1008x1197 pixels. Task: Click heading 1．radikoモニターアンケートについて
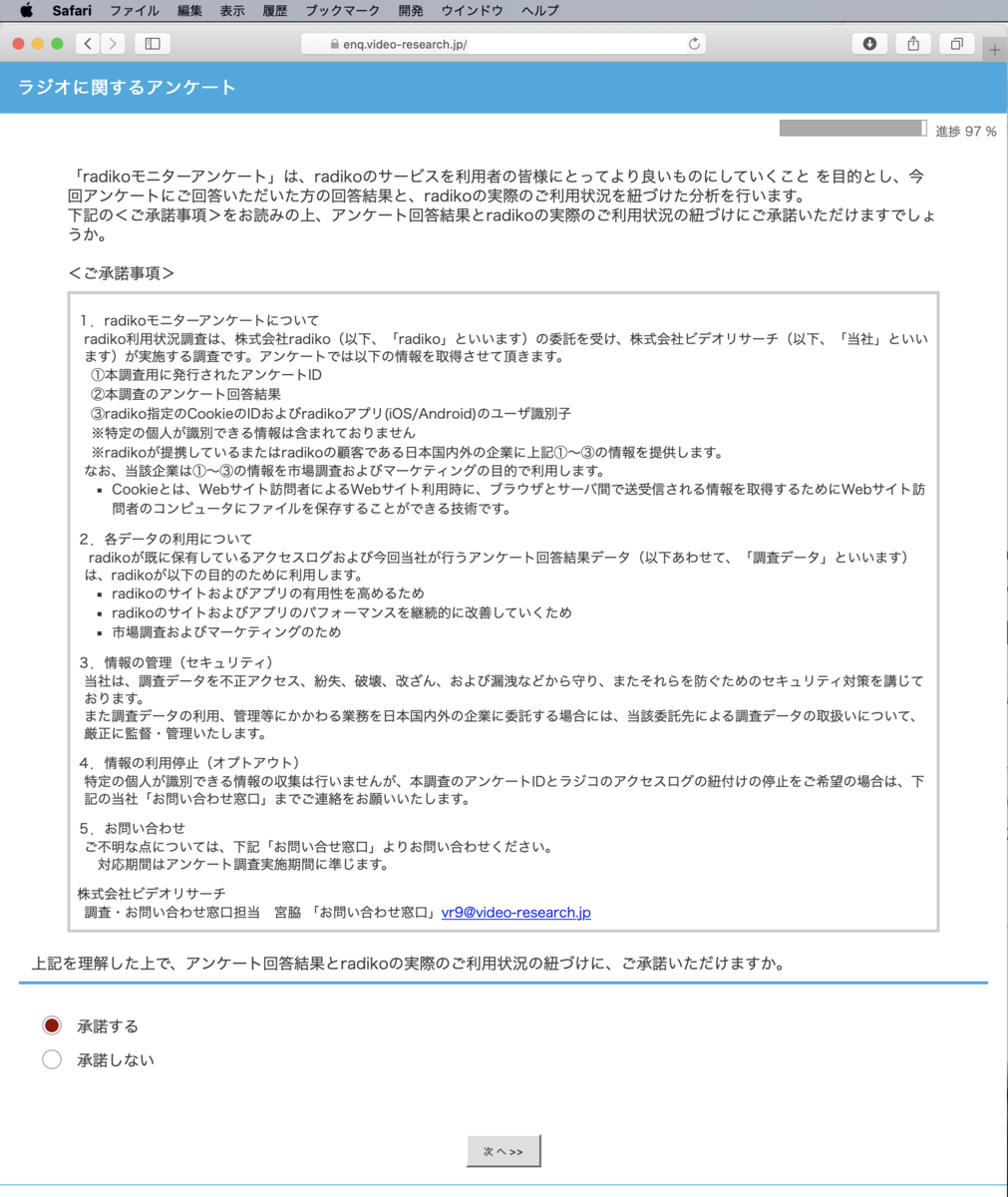click(199, 320)
